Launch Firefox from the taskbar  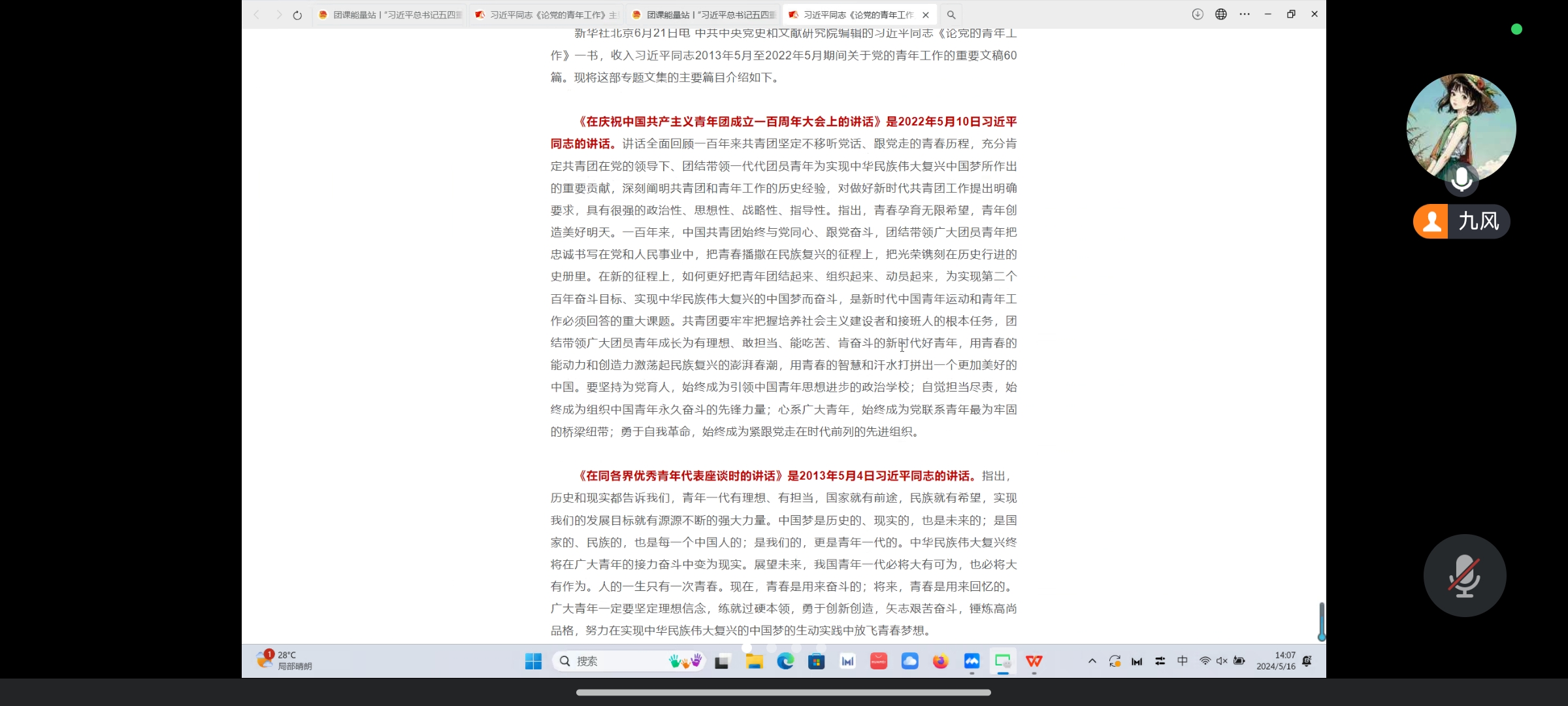point(940,662)
